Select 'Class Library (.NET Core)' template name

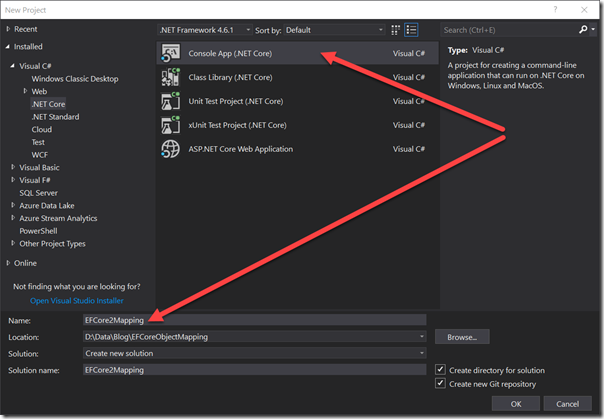coord(230,77)
